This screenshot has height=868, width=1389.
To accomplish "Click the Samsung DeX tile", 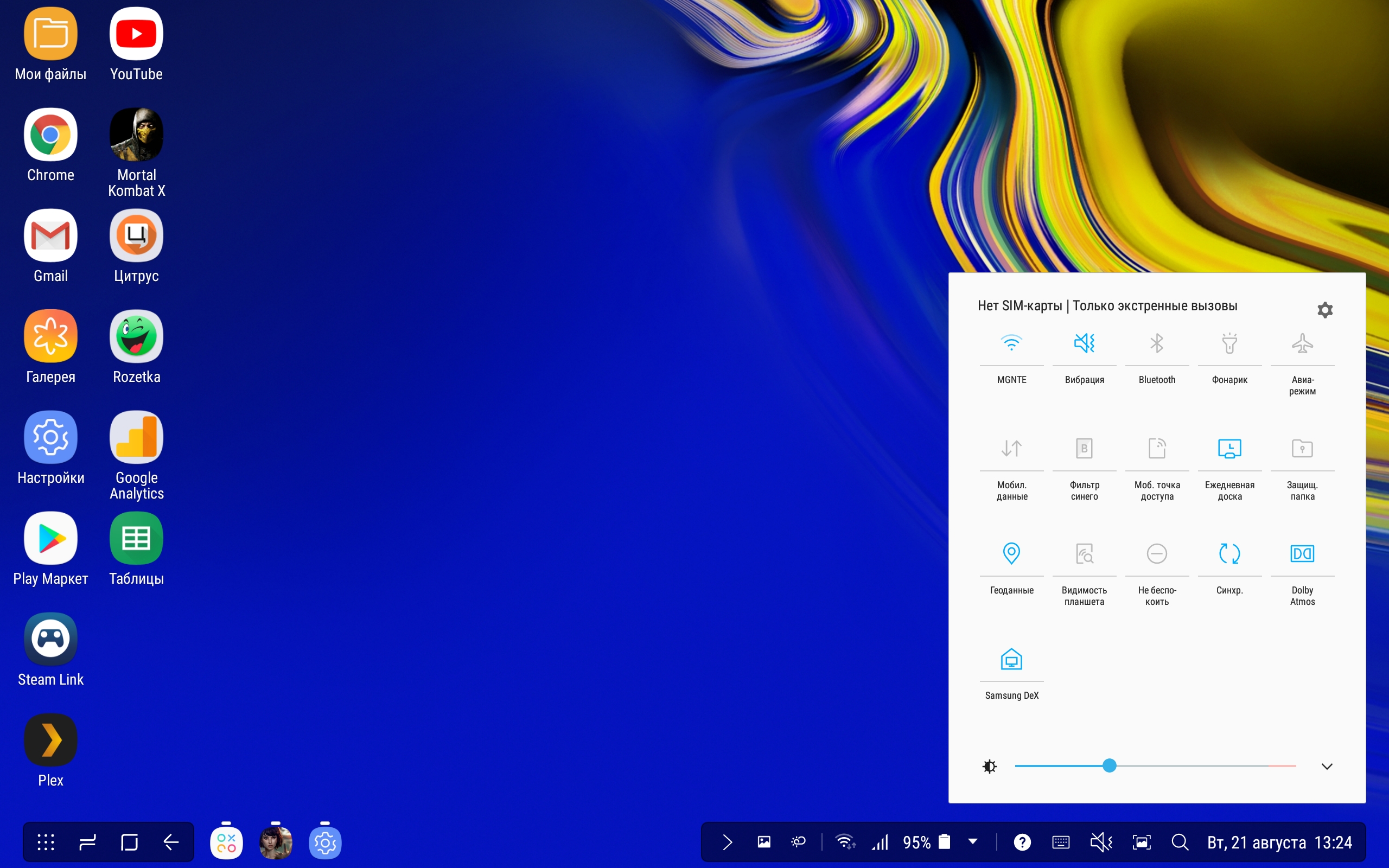I will tap(1011, 660).
